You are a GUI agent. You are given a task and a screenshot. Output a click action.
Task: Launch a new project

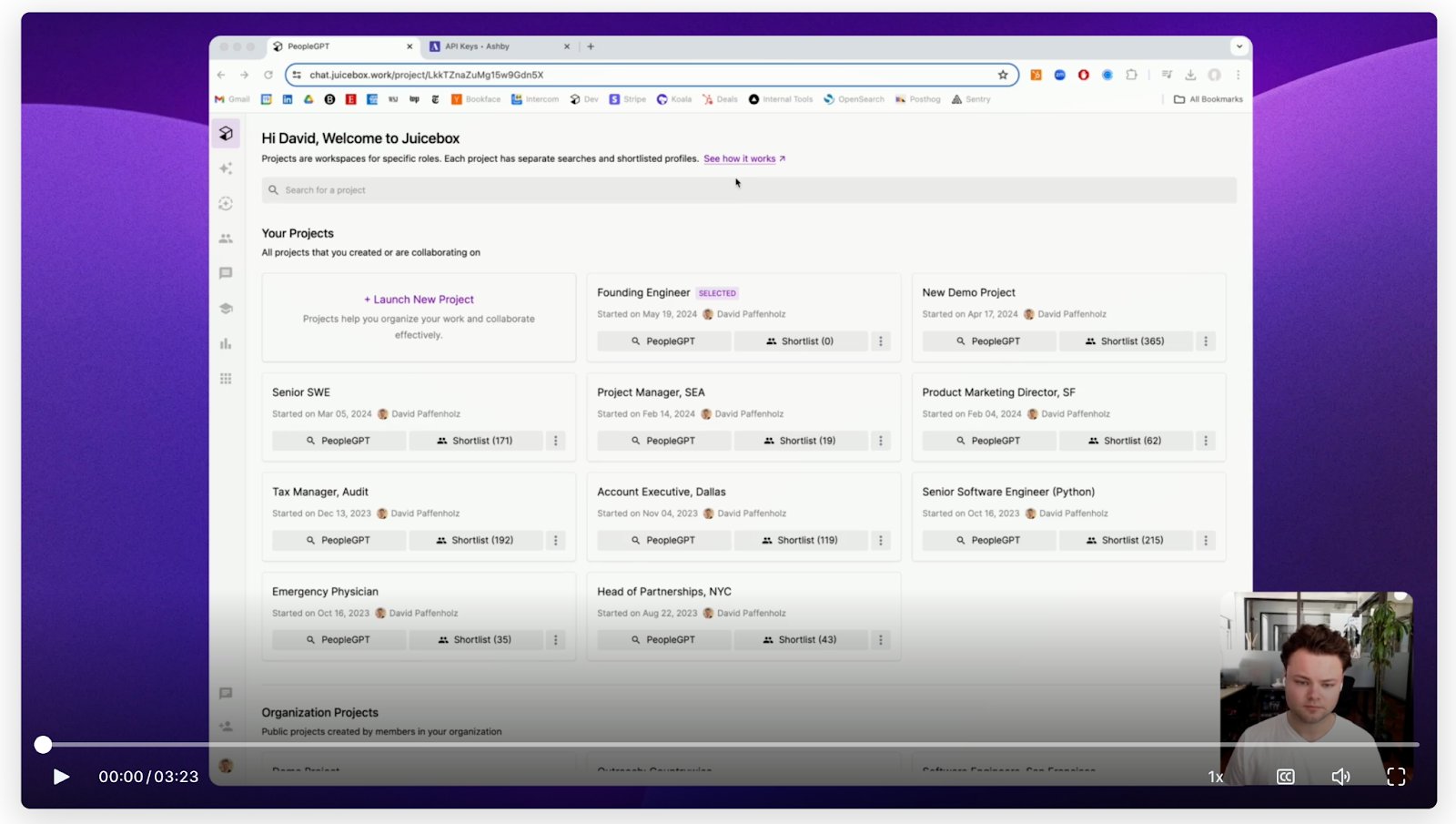pyautogui.click(x=419, y=300)
